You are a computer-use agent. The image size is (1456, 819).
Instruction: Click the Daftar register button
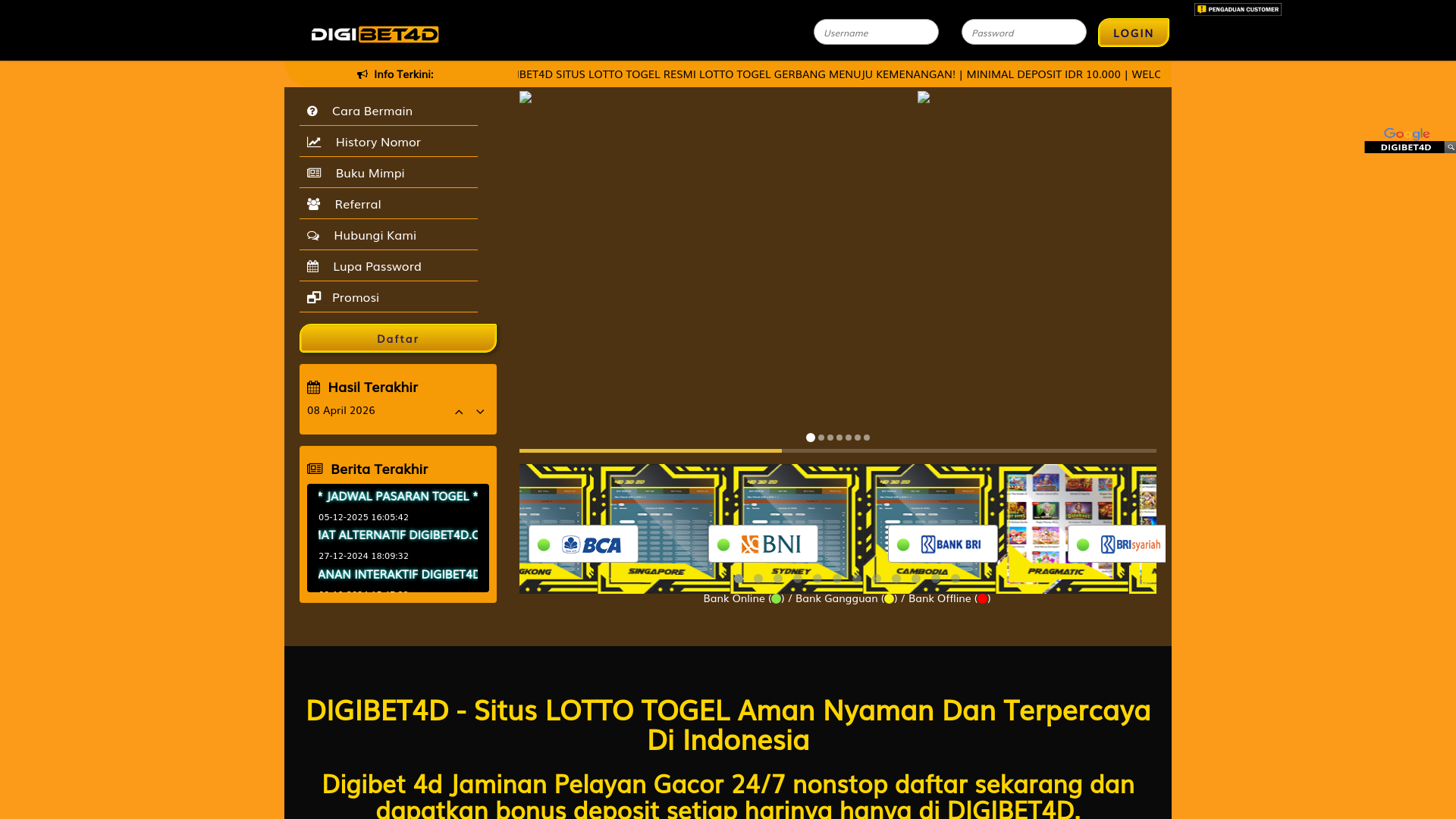pos(398,338)
